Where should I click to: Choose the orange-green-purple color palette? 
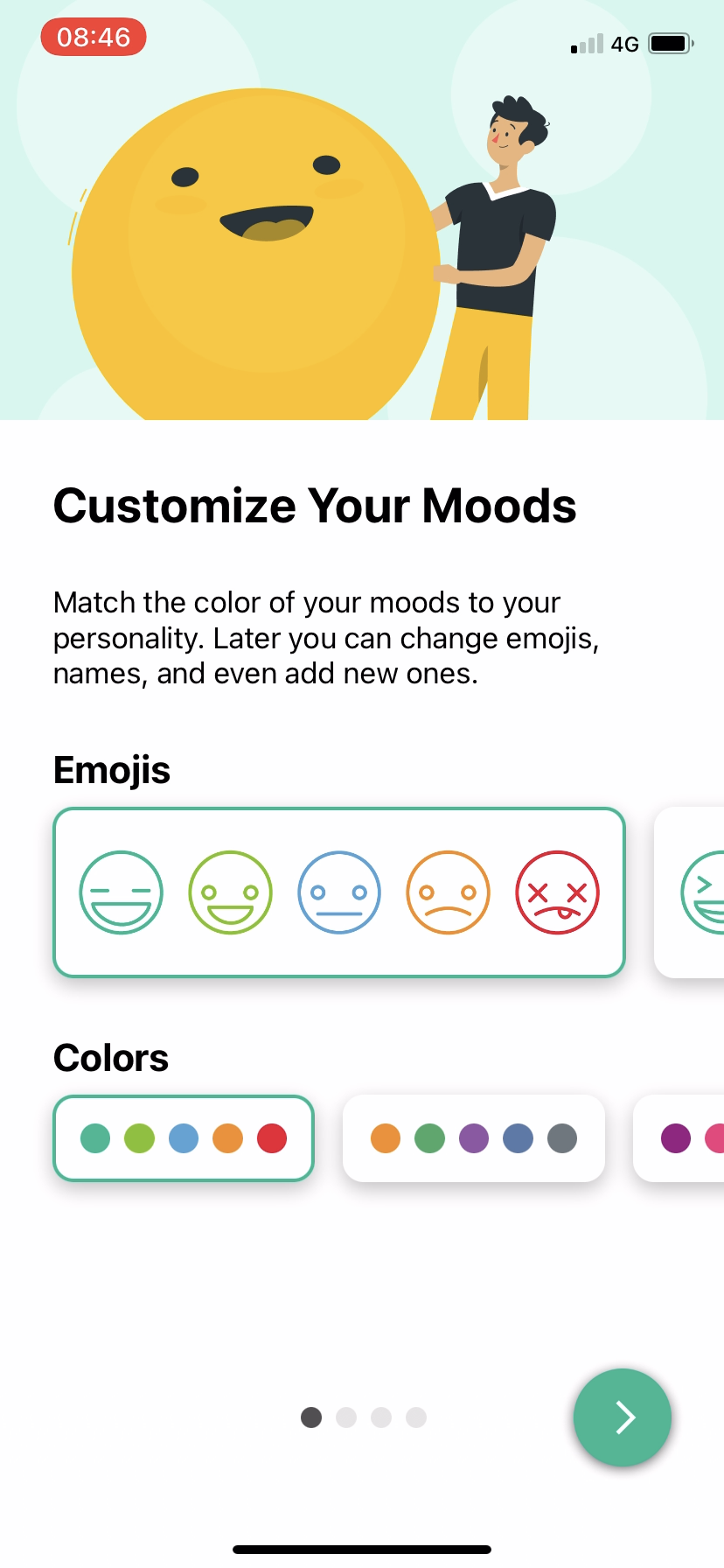[x=473, y=1137]
